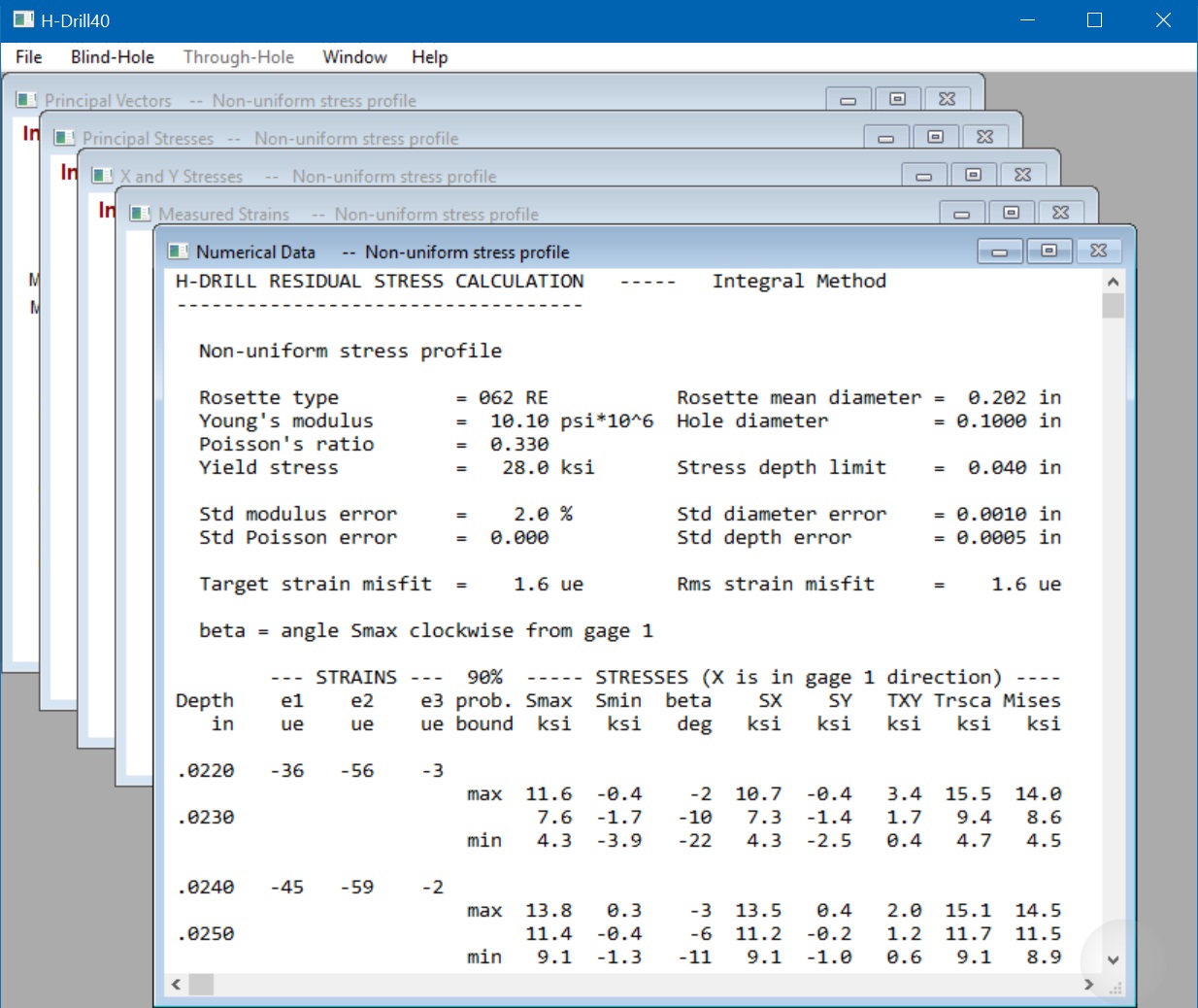Click the 'Non-uniform stress profile' subtitle line
The width and height of the screenshot is (1198, 1008).
coord(350,351)
